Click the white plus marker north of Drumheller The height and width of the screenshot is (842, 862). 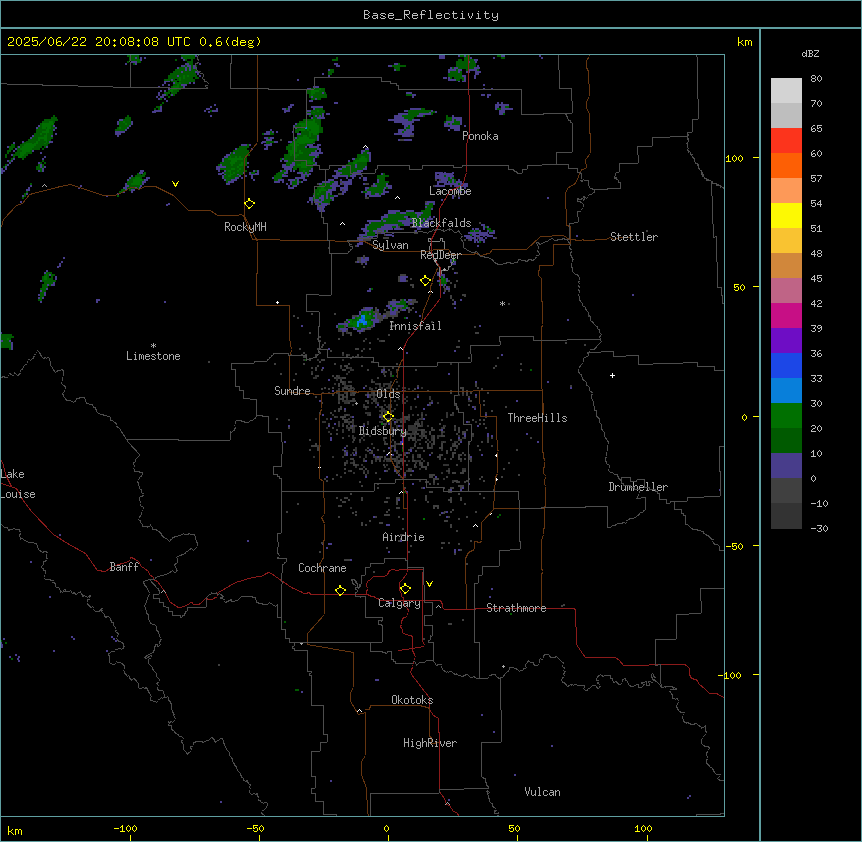click(x=612, y=375)
